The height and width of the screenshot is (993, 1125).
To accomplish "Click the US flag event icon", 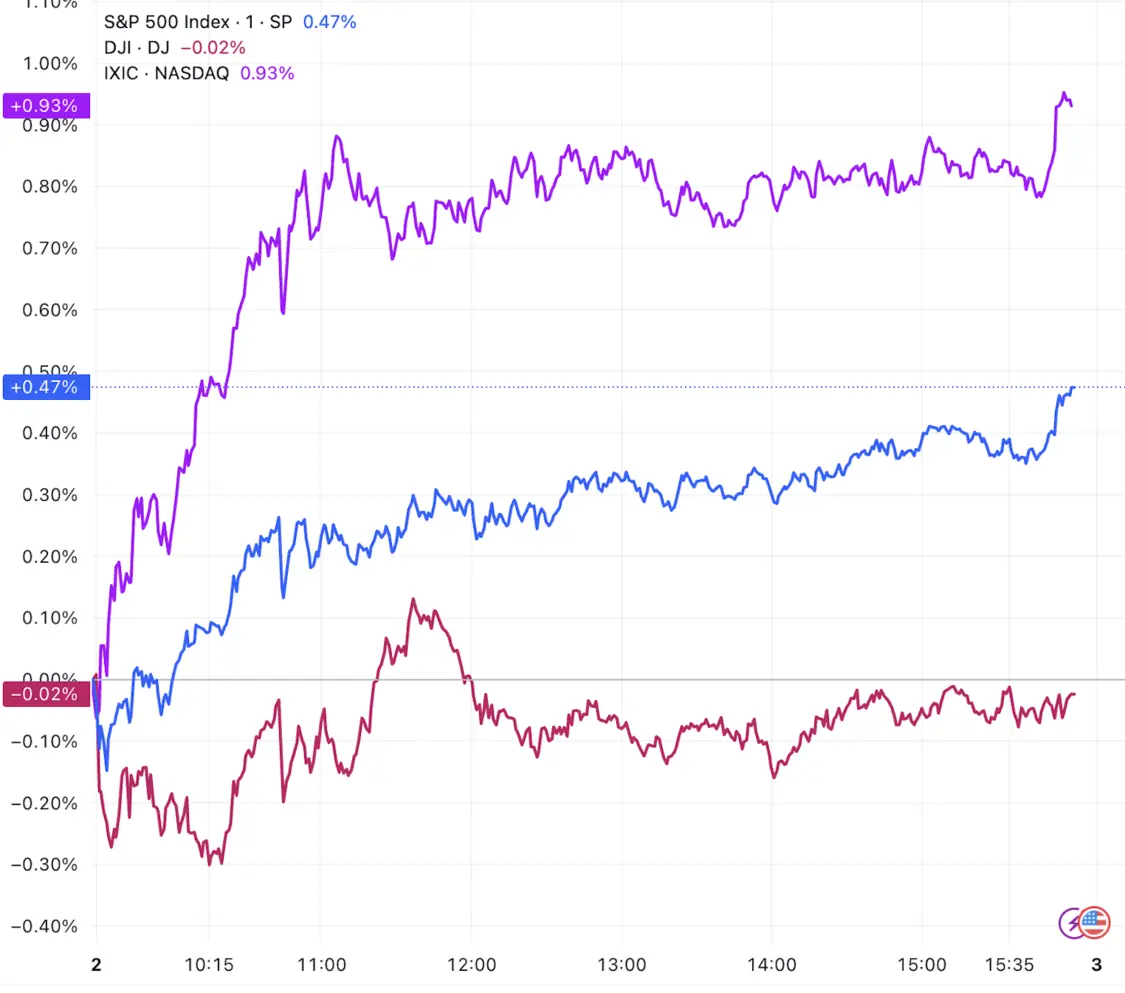I will click(1096, 921).
